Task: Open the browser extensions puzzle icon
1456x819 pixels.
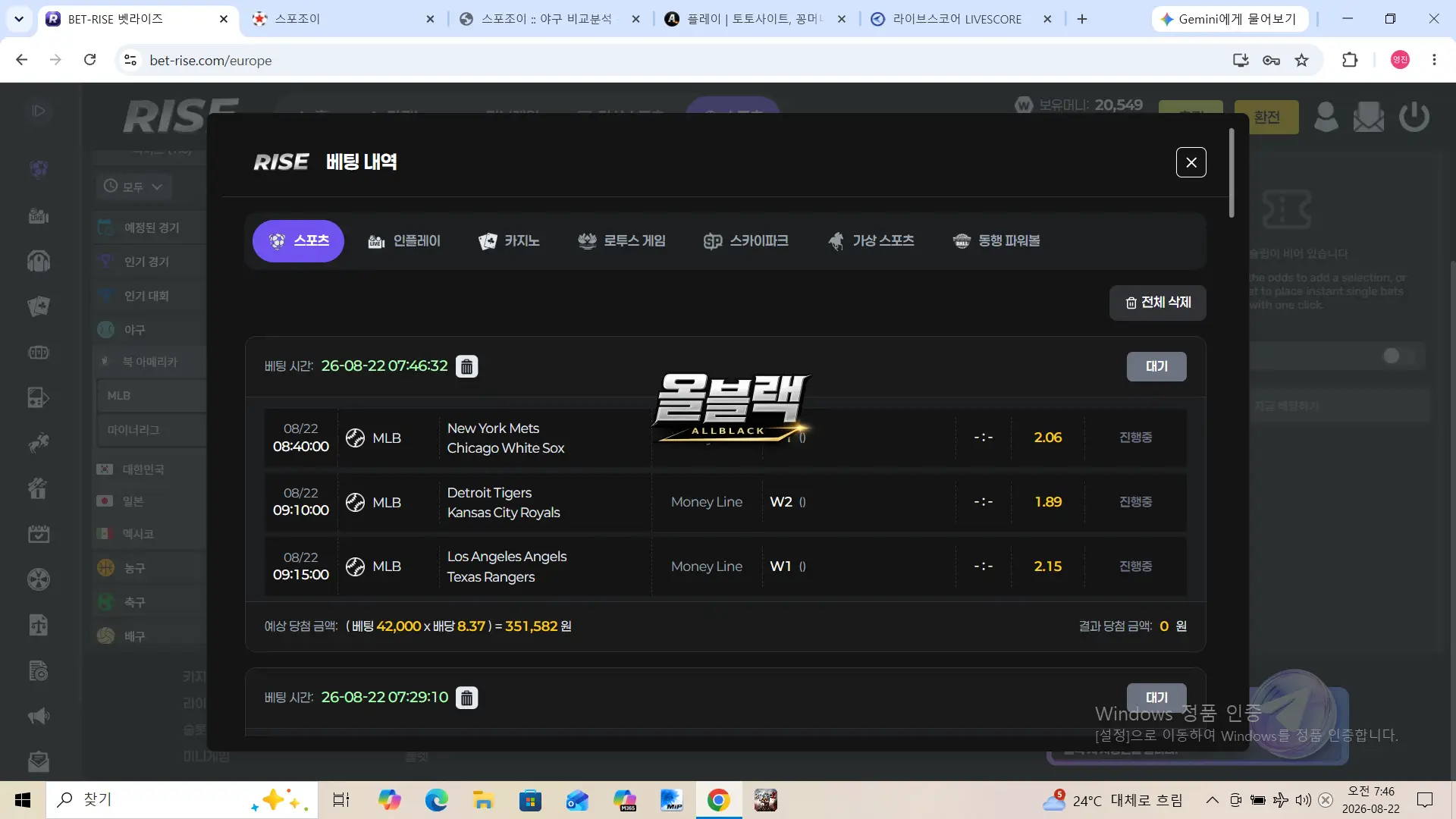Action: 1350,60
